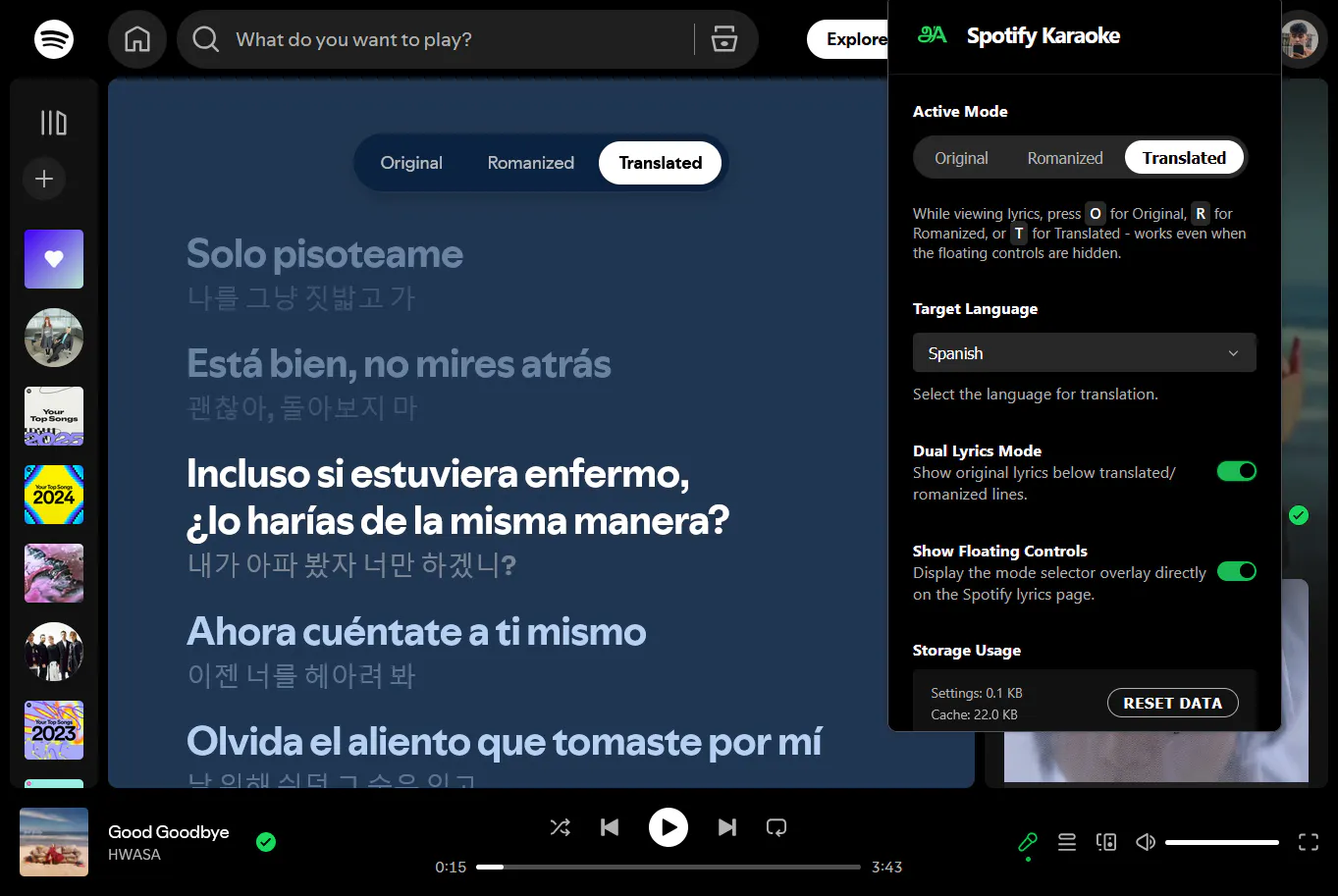Jump to lyric 'Está bien, no mires atrás'
Image resolution: width=1338 pixels, height=896 pixels.
point(399,364)
